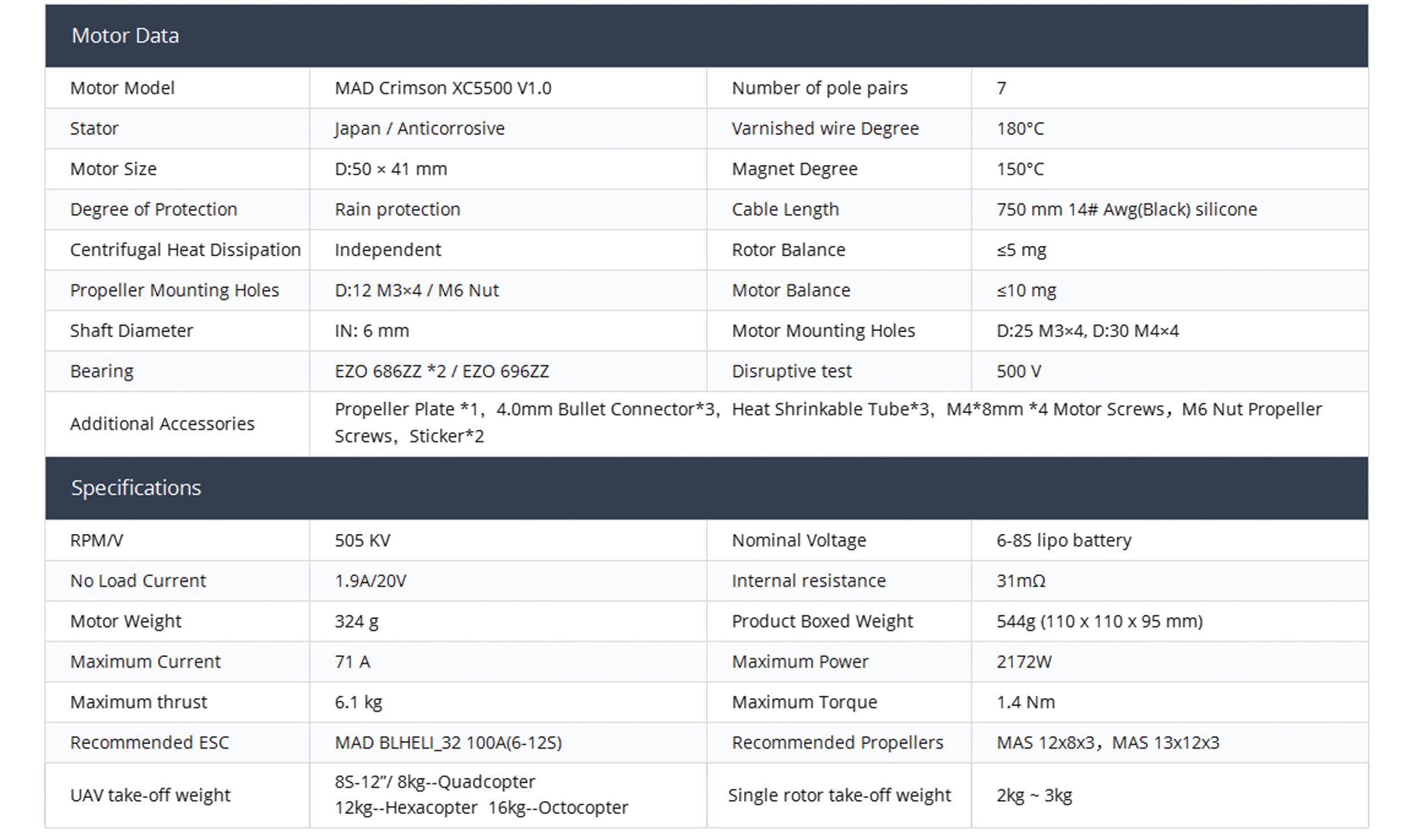The height and width of the screenshot is (840, 1415).
Task: Click the Cable Length label
Action: point(785,209)
